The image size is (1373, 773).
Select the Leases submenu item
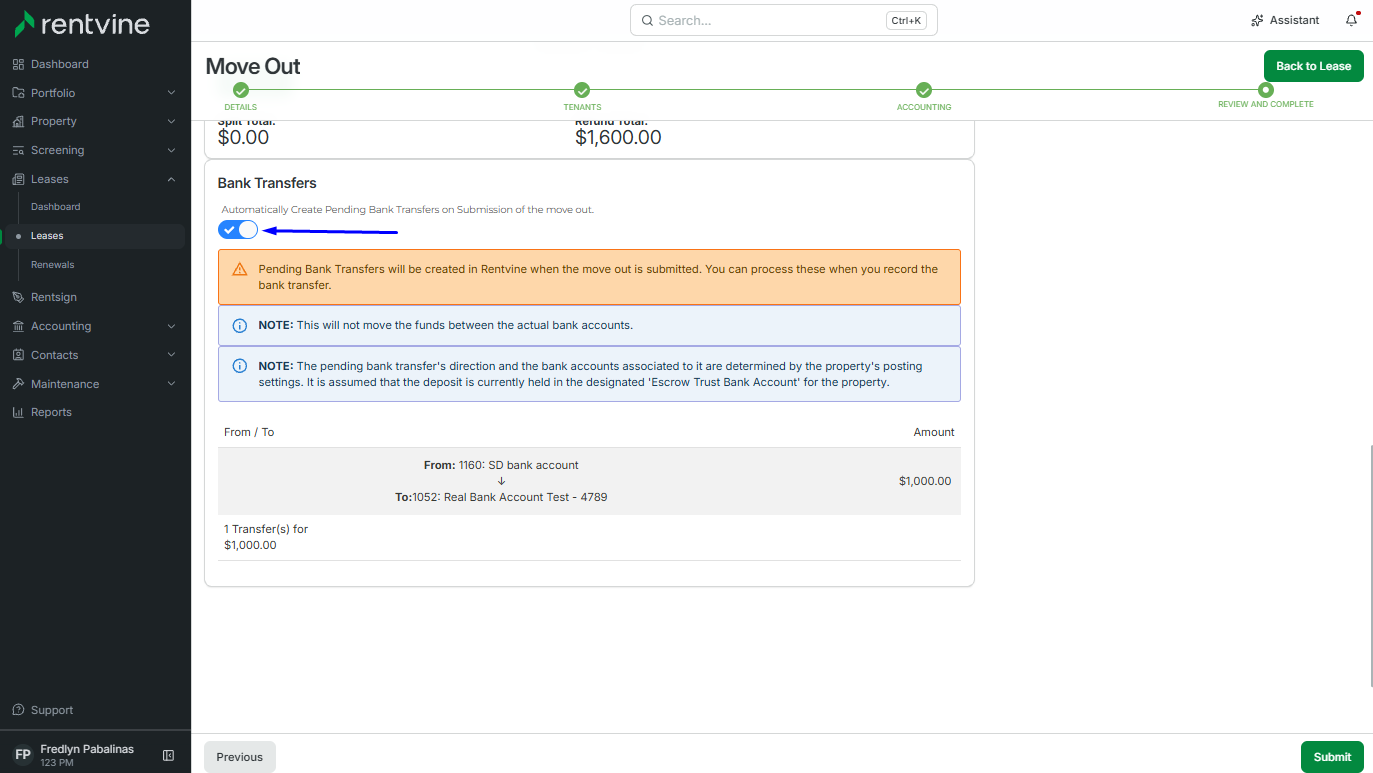tap(95, 236)
